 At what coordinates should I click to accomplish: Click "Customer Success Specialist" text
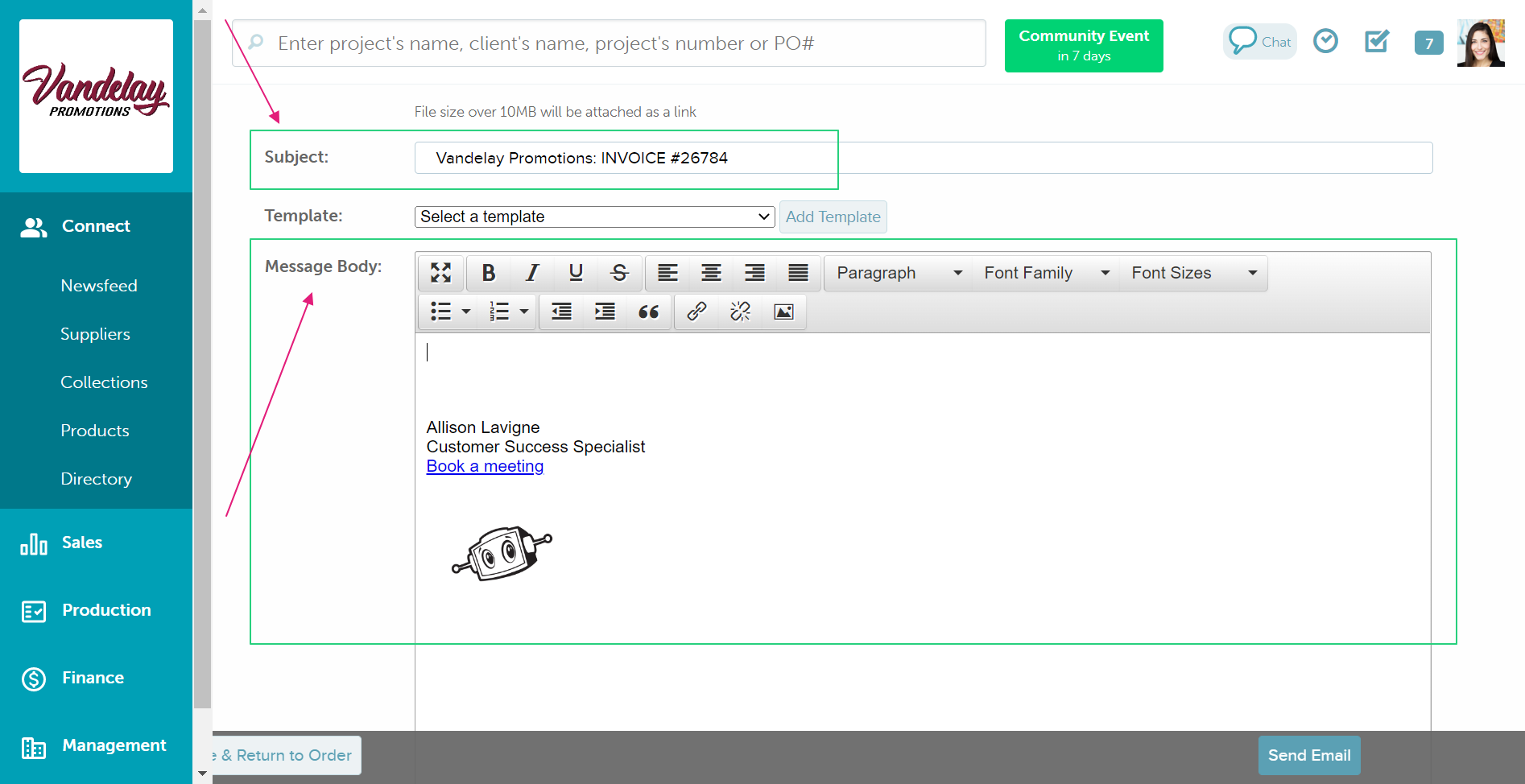pyautogui.click(x=535, y=447)
